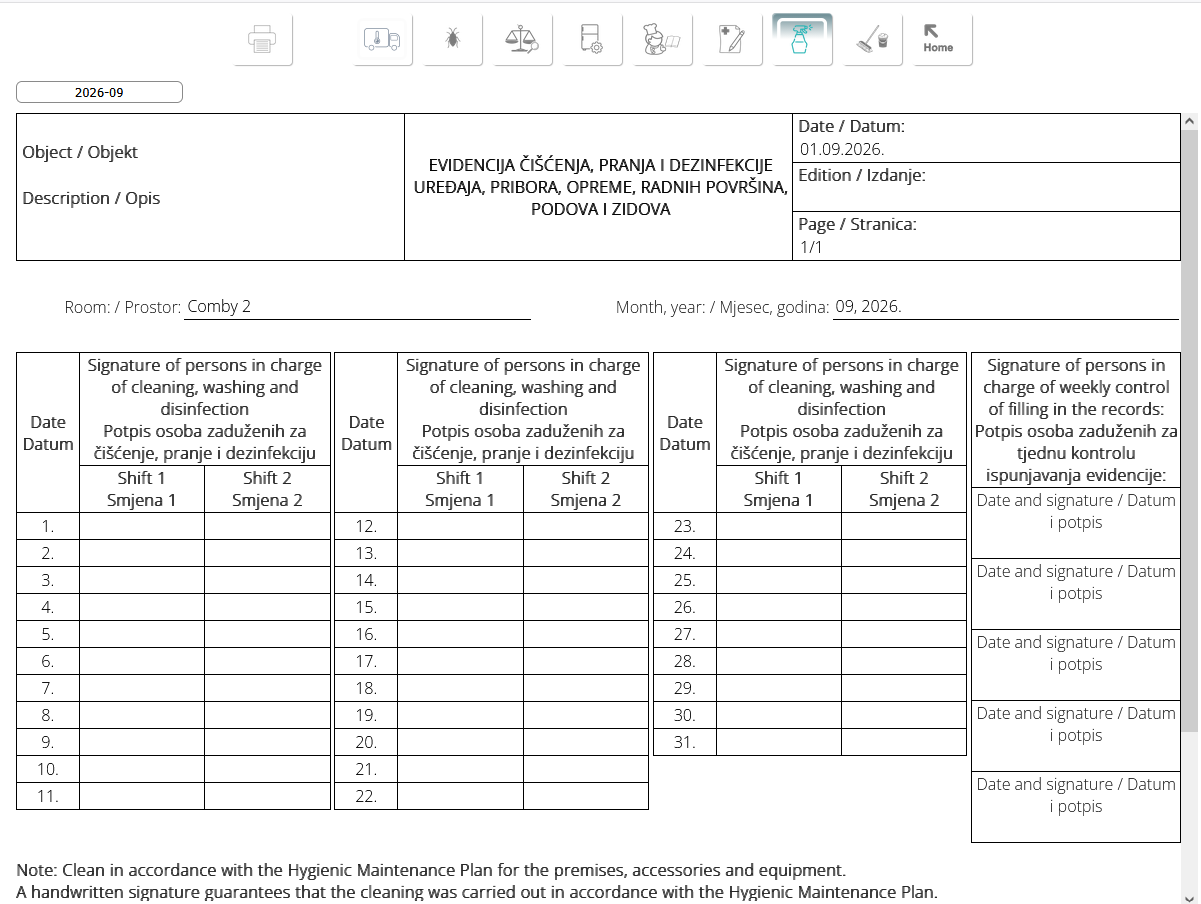Open the balance scales icon section
The height and width of the screenshot is (904, 1201).
point(523,40)
